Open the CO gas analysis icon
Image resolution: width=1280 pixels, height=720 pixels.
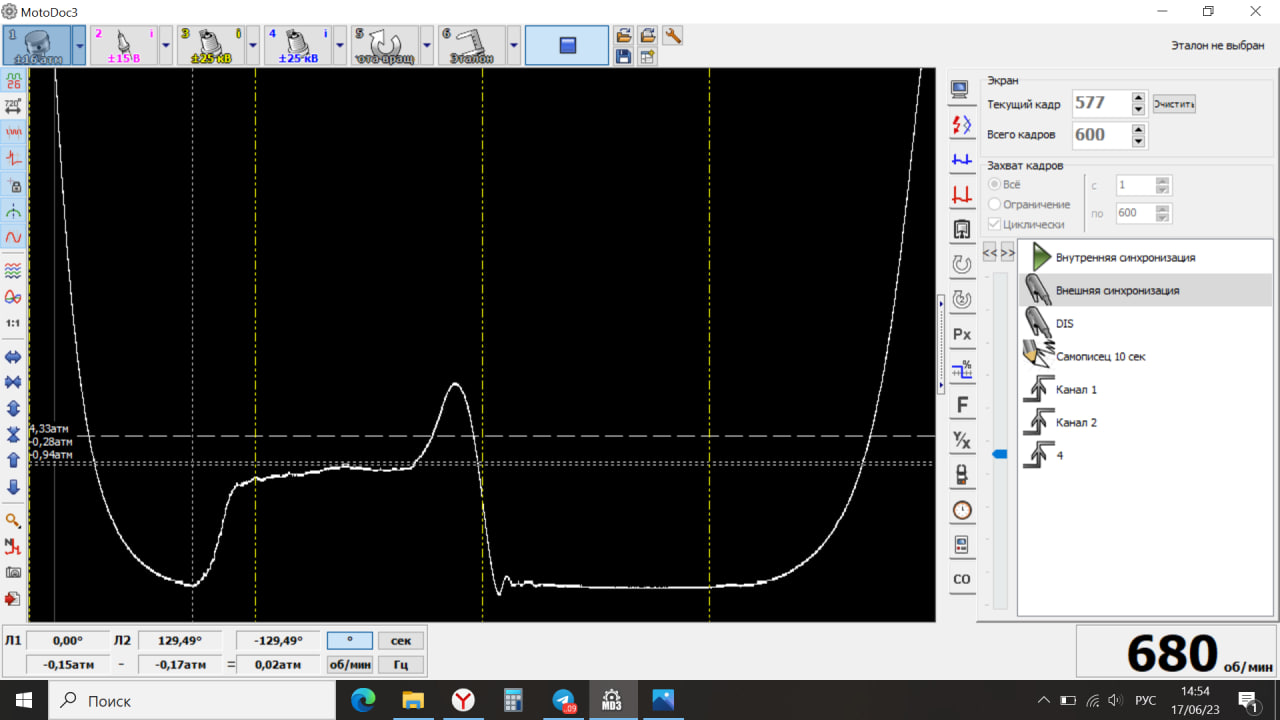(962, 579)
